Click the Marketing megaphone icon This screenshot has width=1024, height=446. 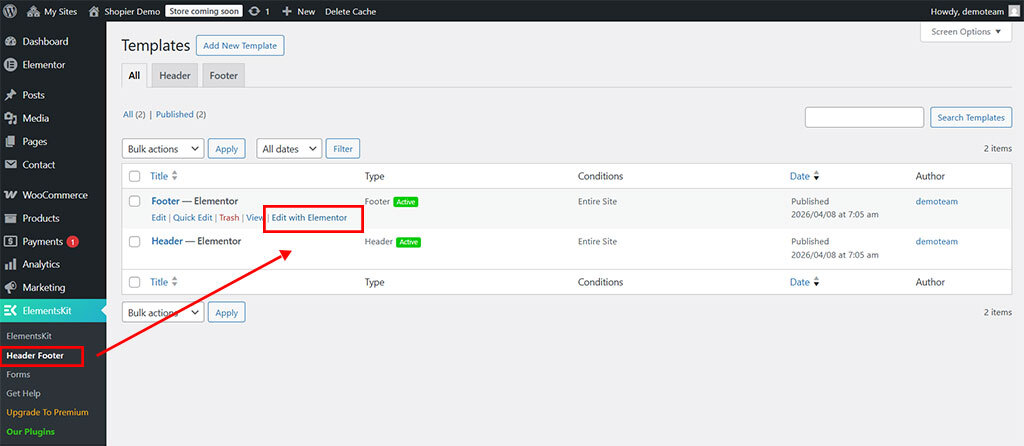(10, 287)
